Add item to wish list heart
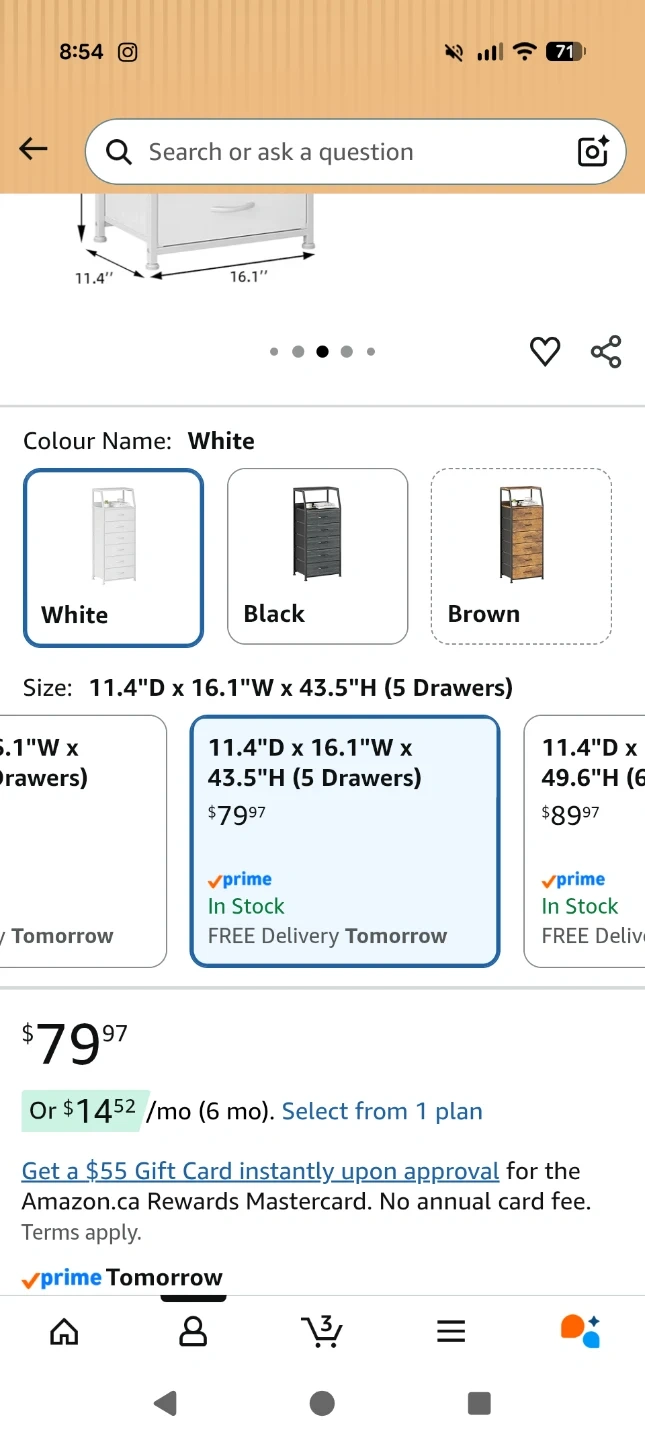Image resolution: width=645 pixels, height=1440 pixels. (545, 351)
